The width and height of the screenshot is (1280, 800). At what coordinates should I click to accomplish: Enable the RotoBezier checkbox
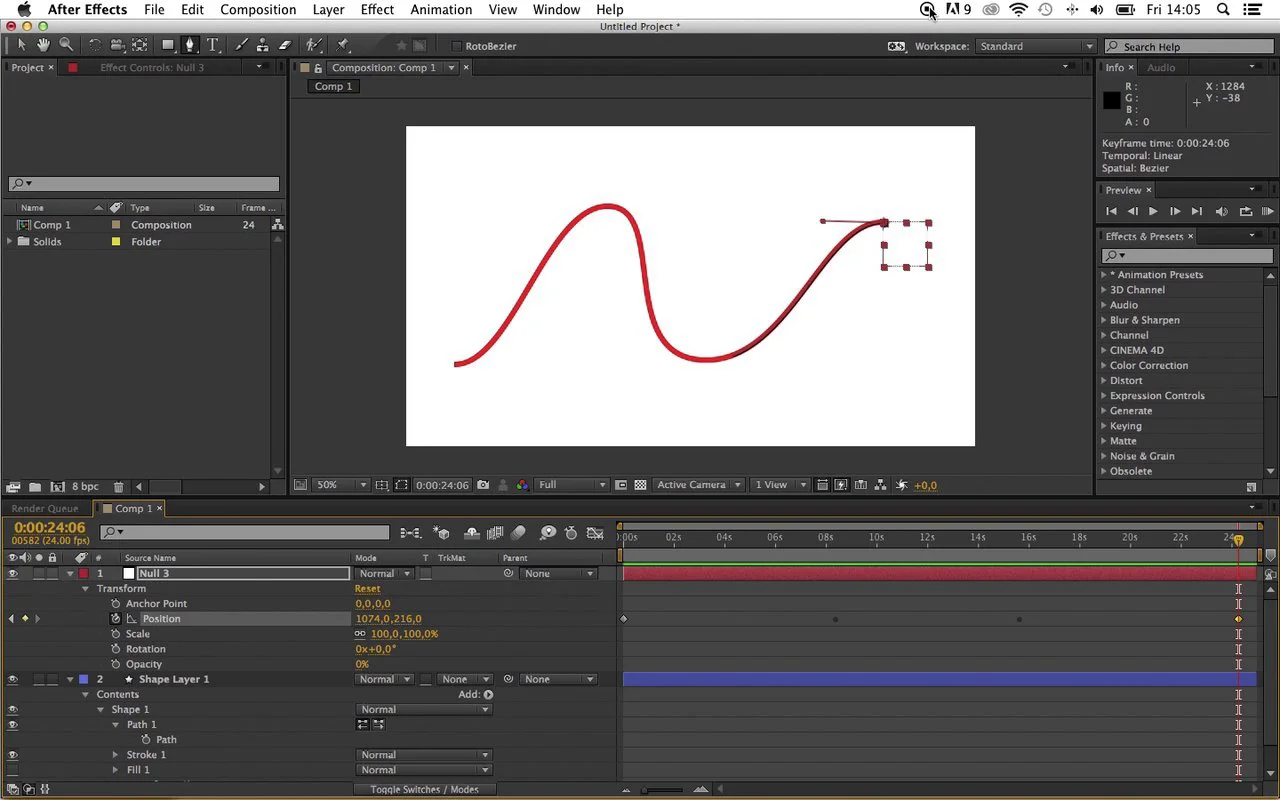(457, 46)
